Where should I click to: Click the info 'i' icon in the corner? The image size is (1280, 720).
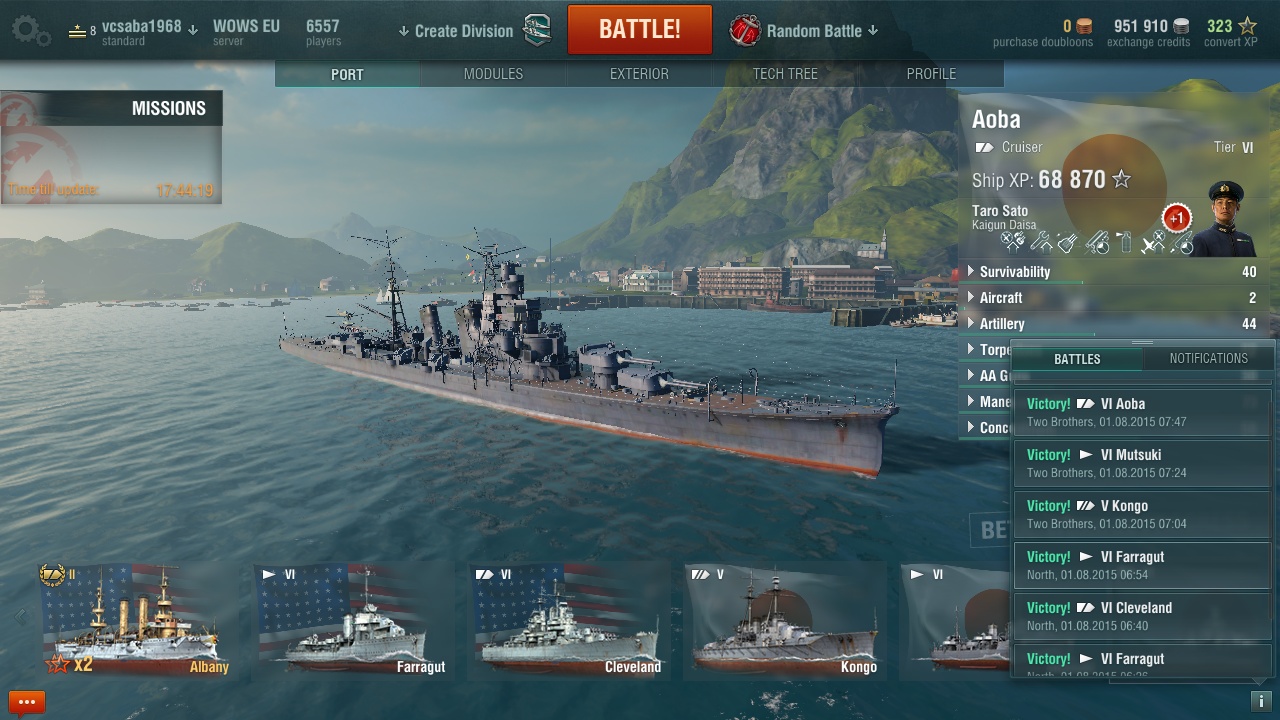point(1261,702)
